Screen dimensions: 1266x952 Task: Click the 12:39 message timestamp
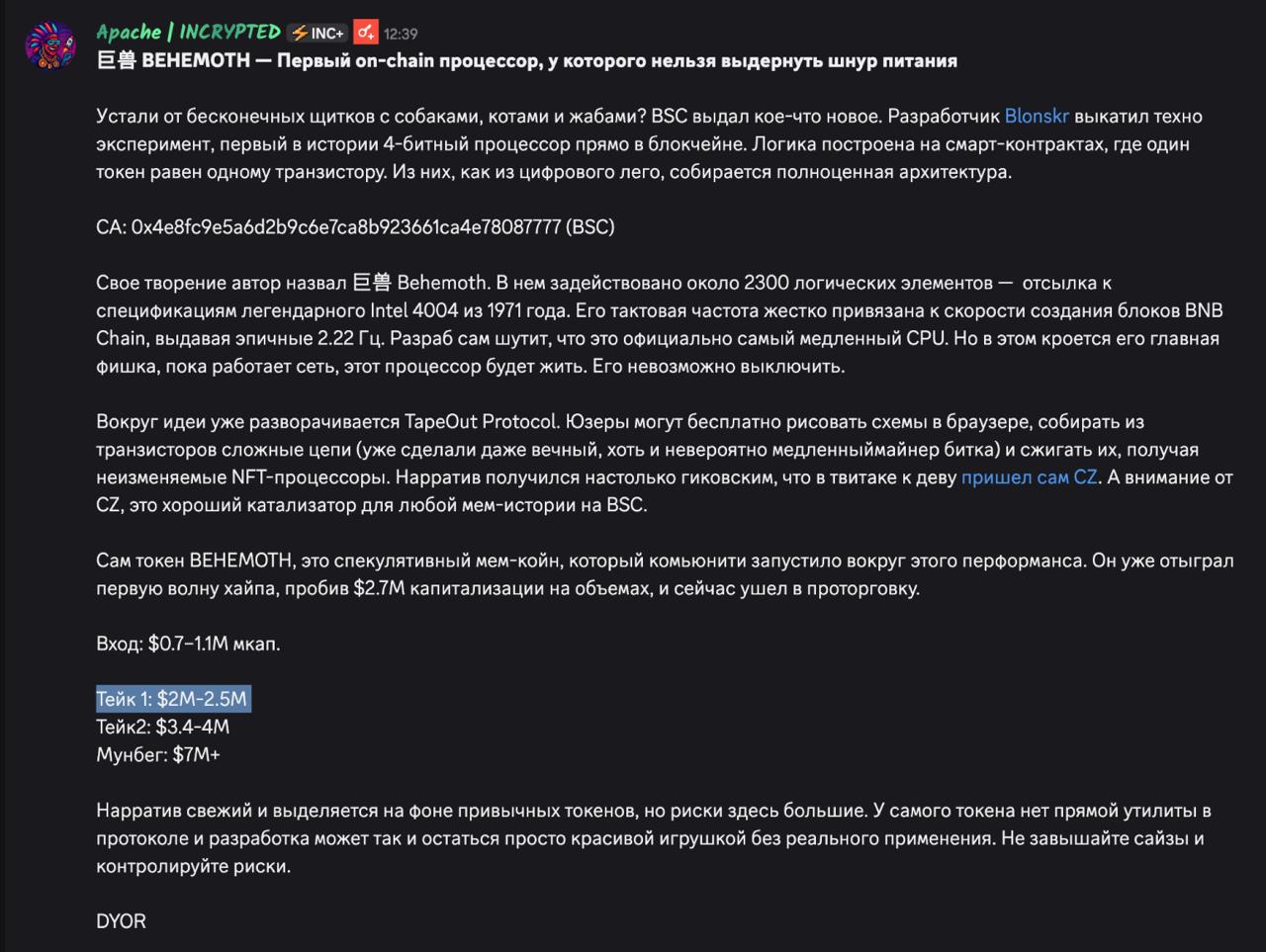click(x=401, y=34)
